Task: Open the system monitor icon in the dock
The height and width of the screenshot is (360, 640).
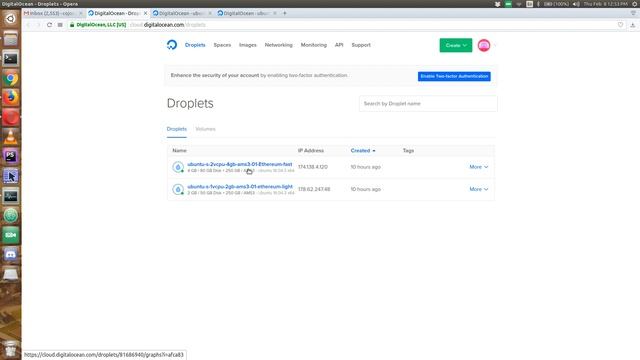Action: [x=11, y=196]
